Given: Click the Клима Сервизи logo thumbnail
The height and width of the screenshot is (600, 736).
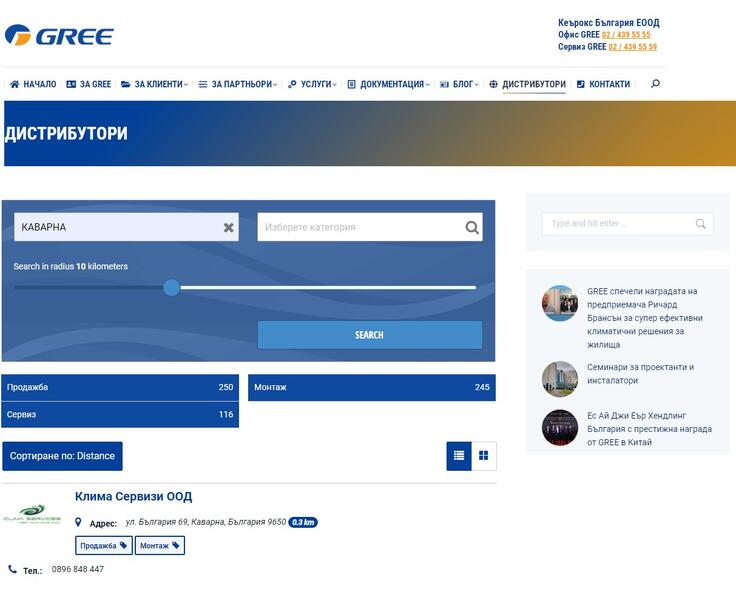Looking at the screenshot, I should (x=32, y=515).
